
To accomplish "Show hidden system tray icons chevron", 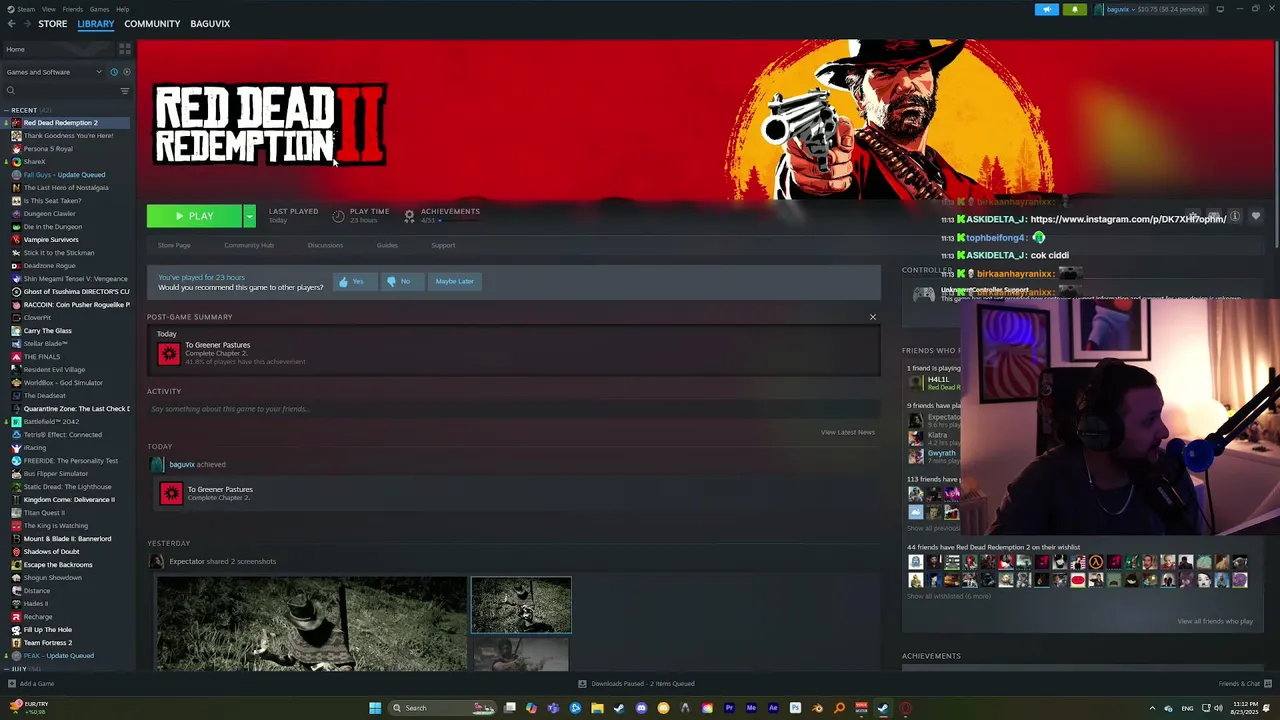I will [x=1152, y=708].
